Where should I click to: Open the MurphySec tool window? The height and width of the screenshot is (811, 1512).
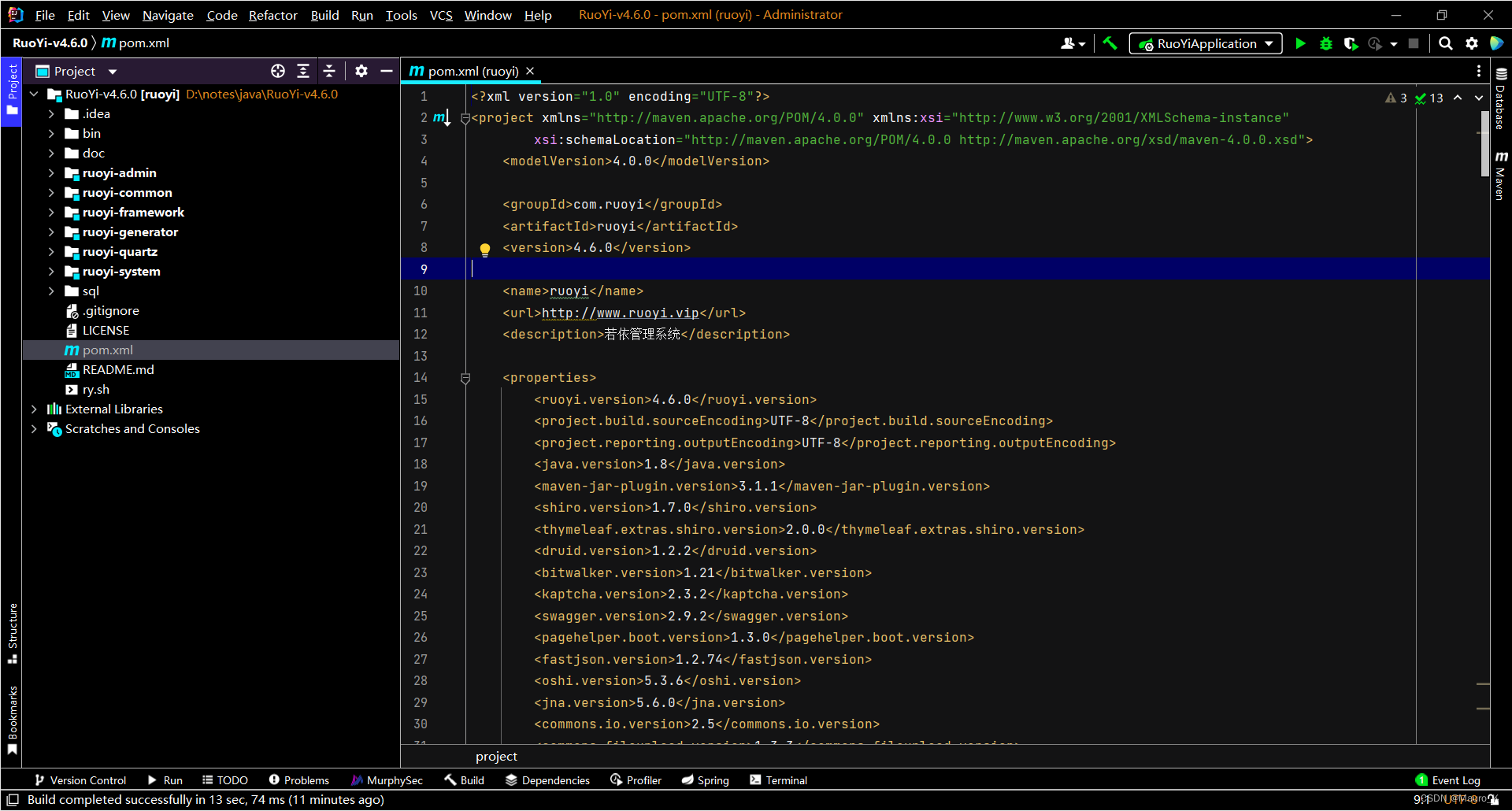[x=387, y=780]
